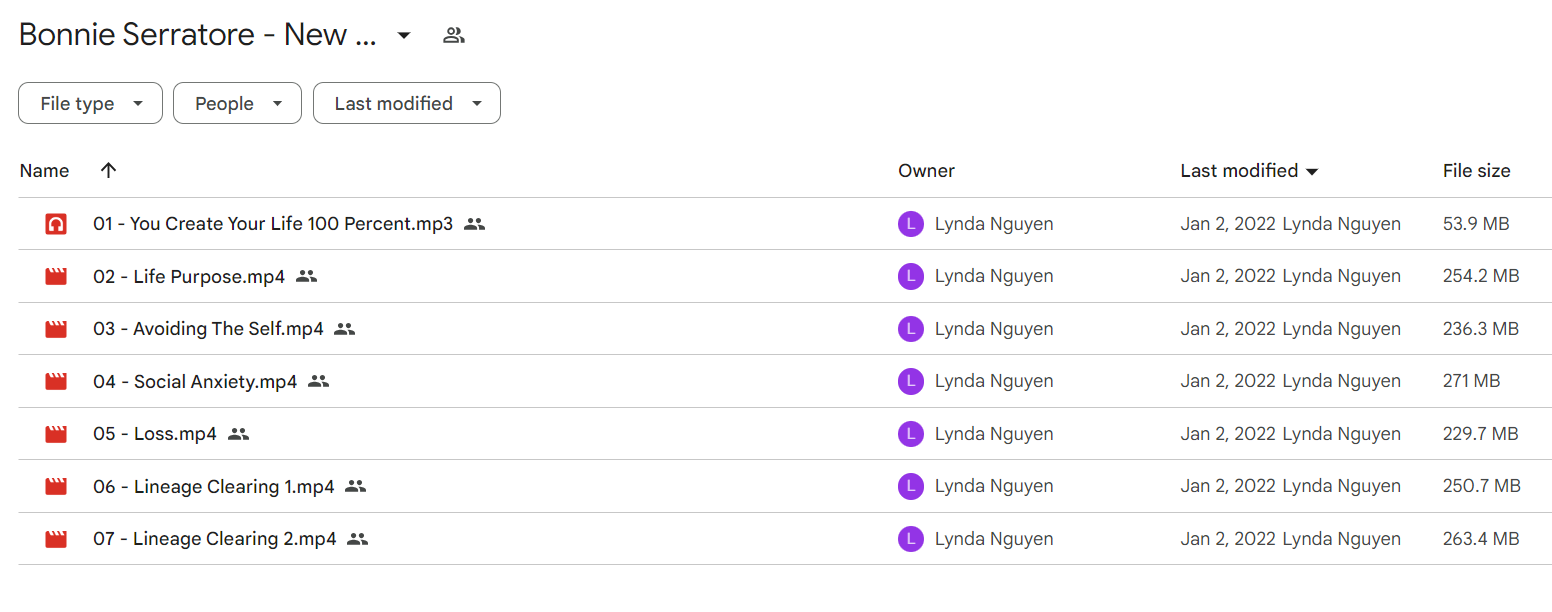Image resolution: width=1552 pixels, height=612 pixels.
Task: Click shared icon next to 06 - Lineage Clearing 1.mp4
Action: pos(356,486)
